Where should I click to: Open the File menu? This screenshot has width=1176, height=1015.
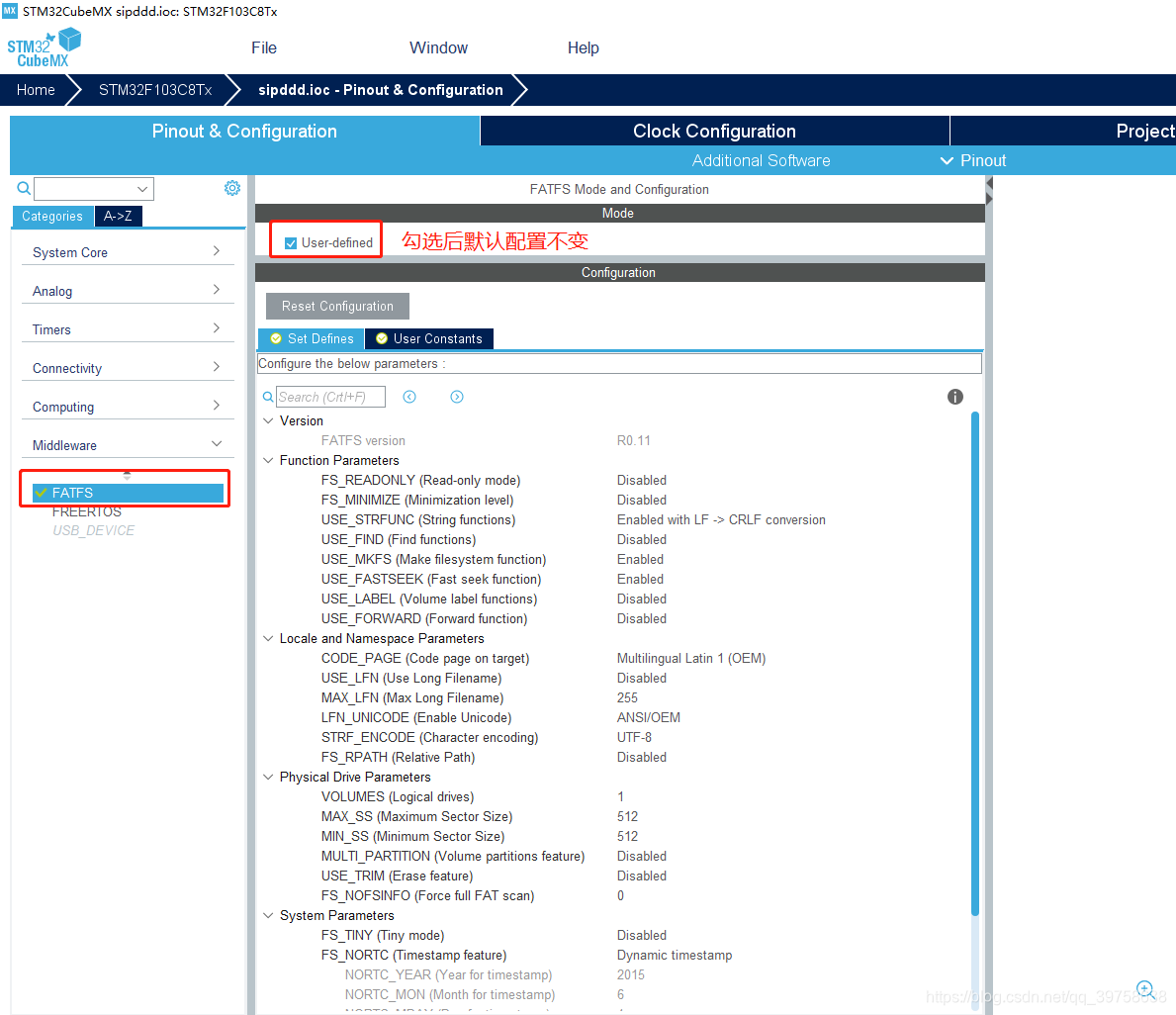(x=264, y=48)
